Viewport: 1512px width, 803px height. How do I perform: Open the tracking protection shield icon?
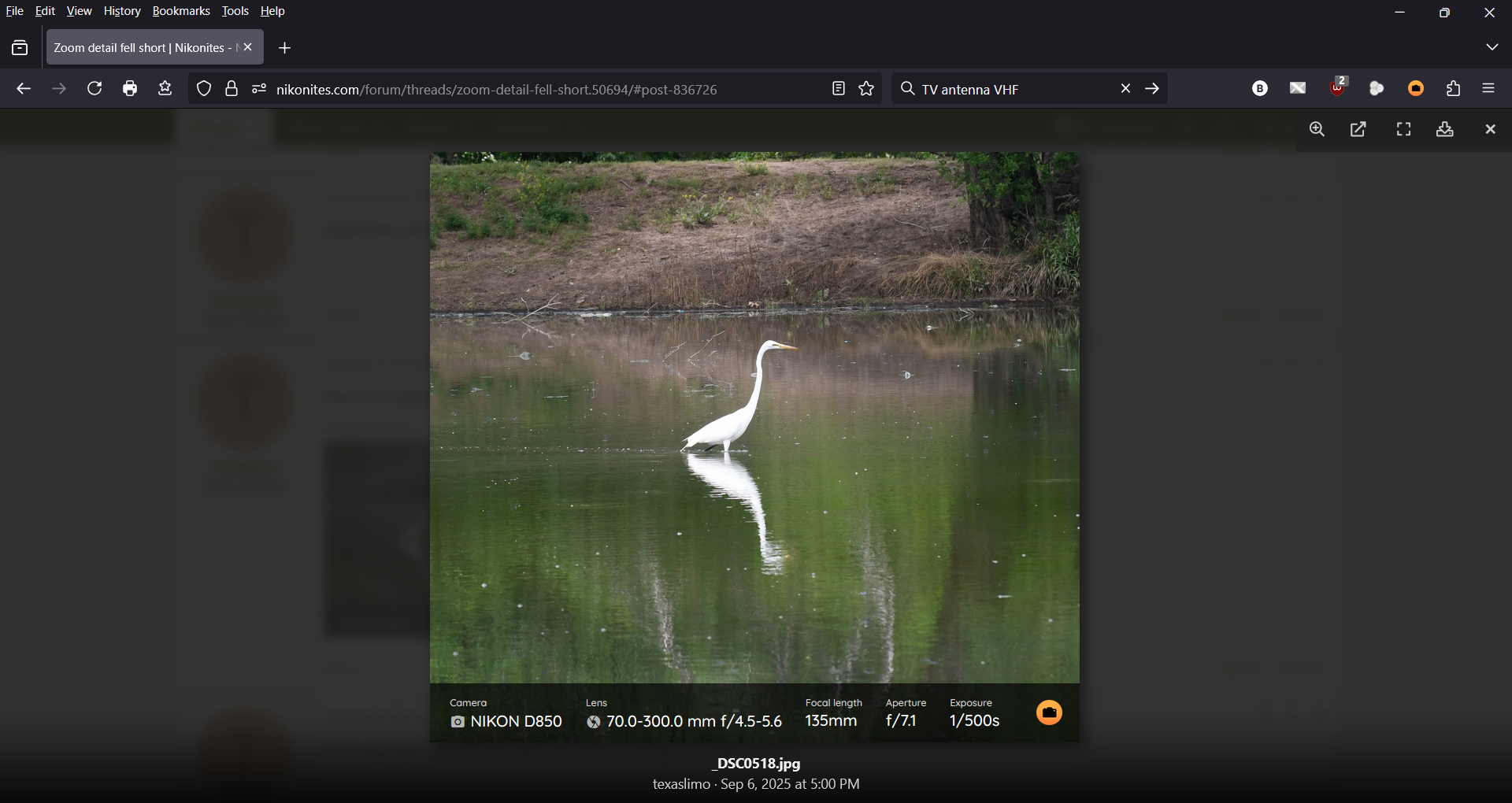click(x=204, y=89)
